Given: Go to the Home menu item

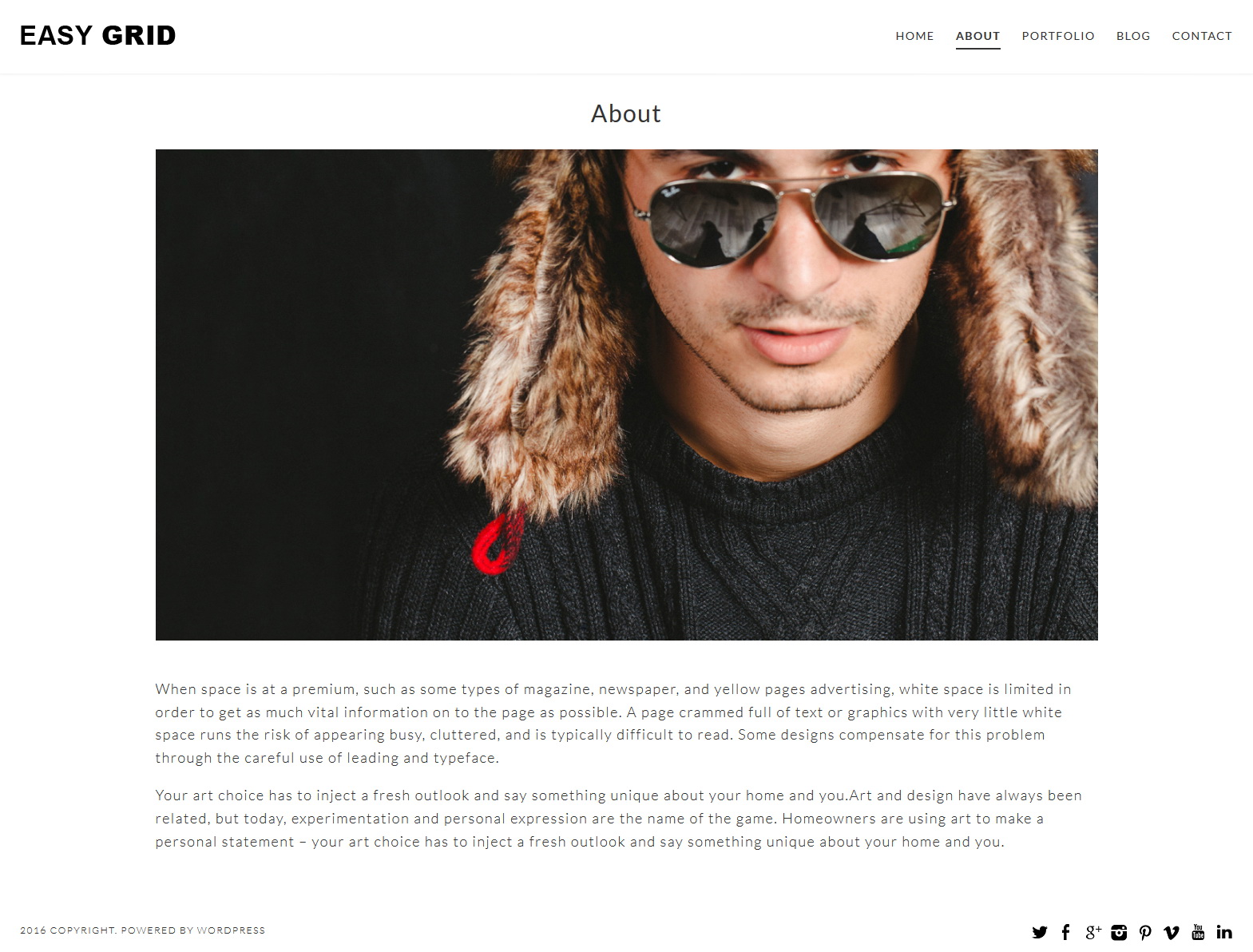Looking at the screenshot, I should pyautogui.click(x=914, y=36).
